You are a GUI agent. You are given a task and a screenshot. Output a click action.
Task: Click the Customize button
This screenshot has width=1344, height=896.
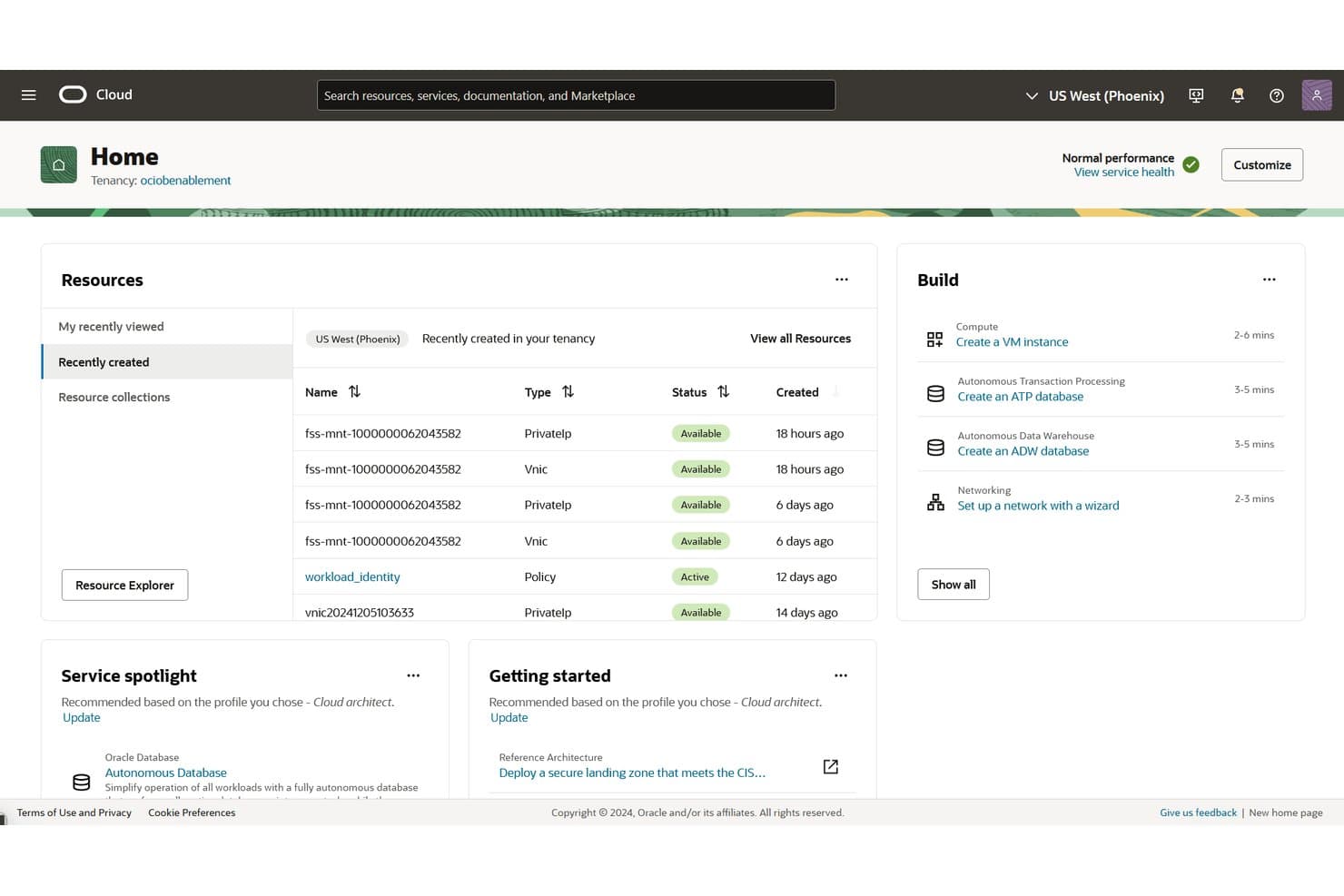[x=1262, y=164]
